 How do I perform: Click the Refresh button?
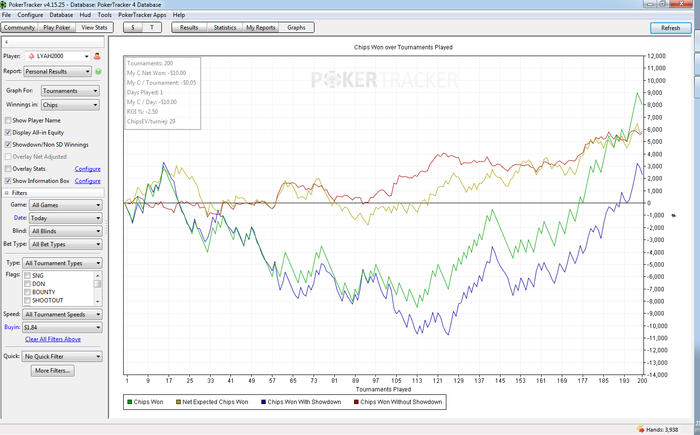671,28
